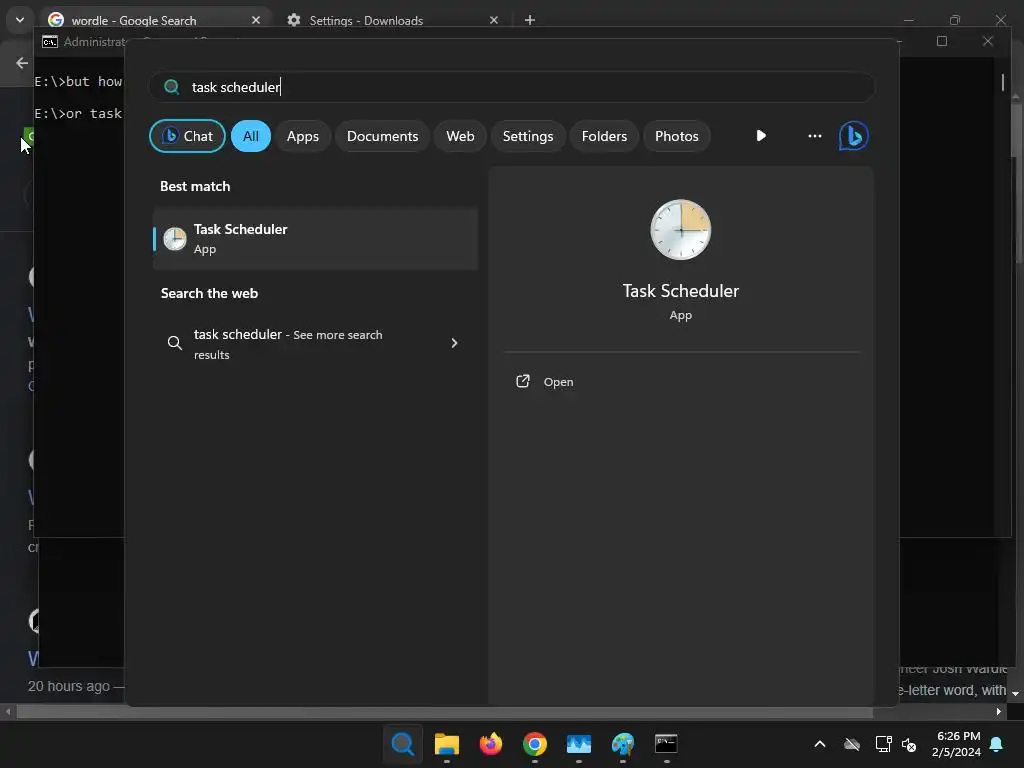Viewport: 1024px width, 768px height.
Task: Open Chrome from taskbar
Action: click(x=535, y=744)
